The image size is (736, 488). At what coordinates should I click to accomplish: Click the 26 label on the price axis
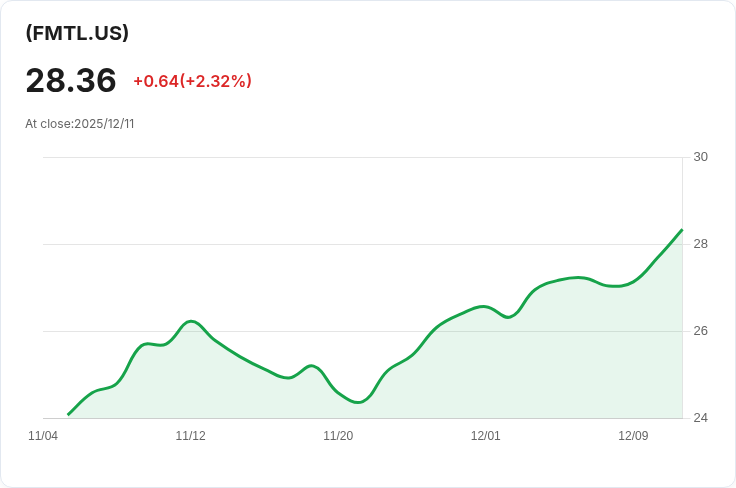click(700, 331)
